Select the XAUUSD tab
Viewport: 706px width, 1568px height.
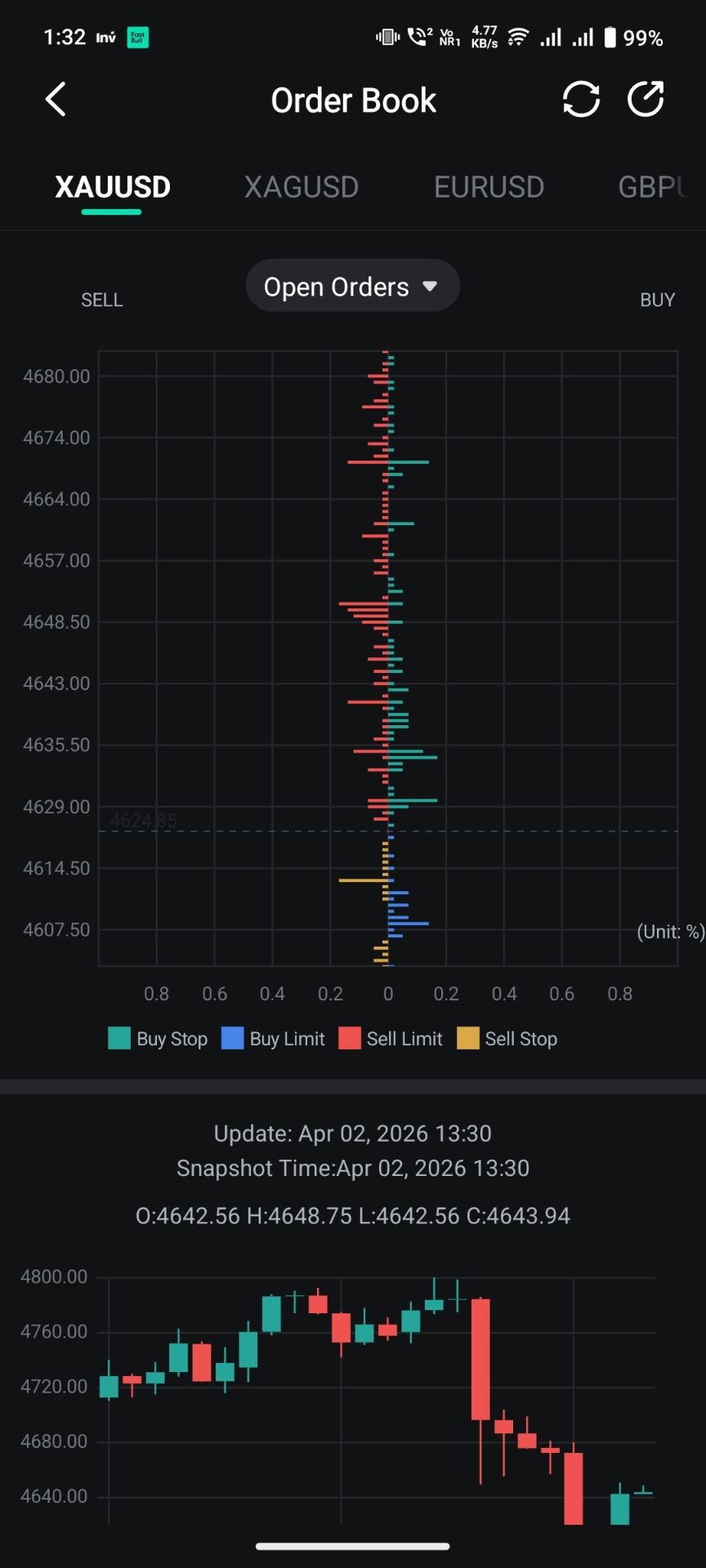(112, 187)
